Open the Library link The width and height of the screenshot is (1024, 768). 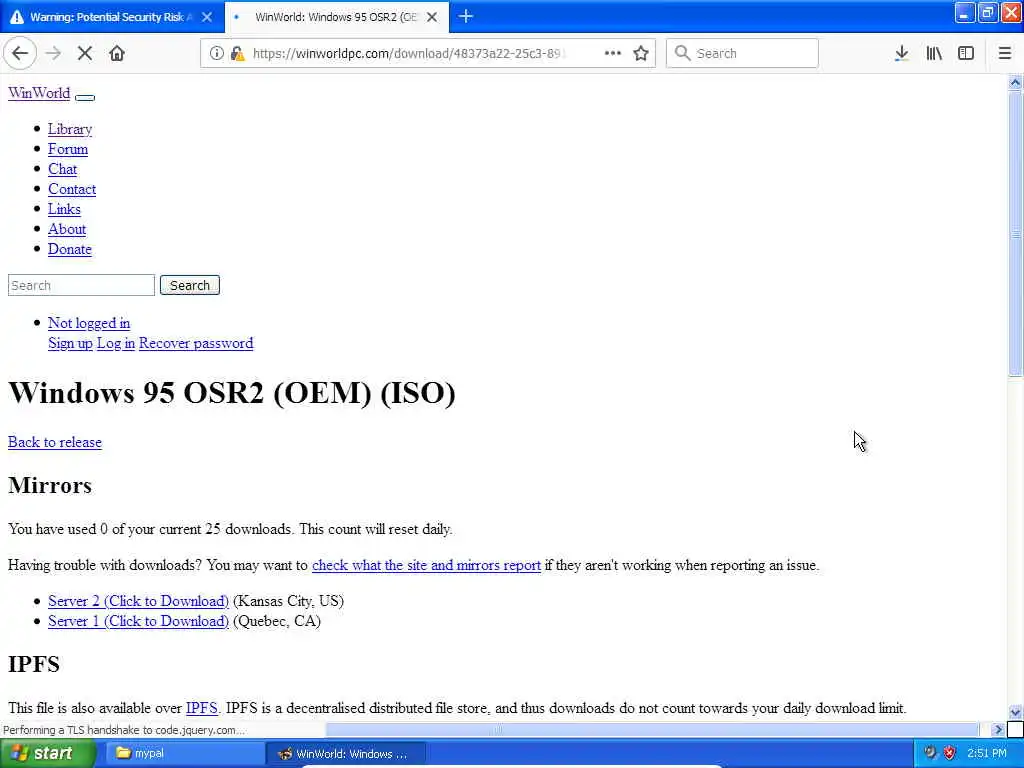click(70, 129)
